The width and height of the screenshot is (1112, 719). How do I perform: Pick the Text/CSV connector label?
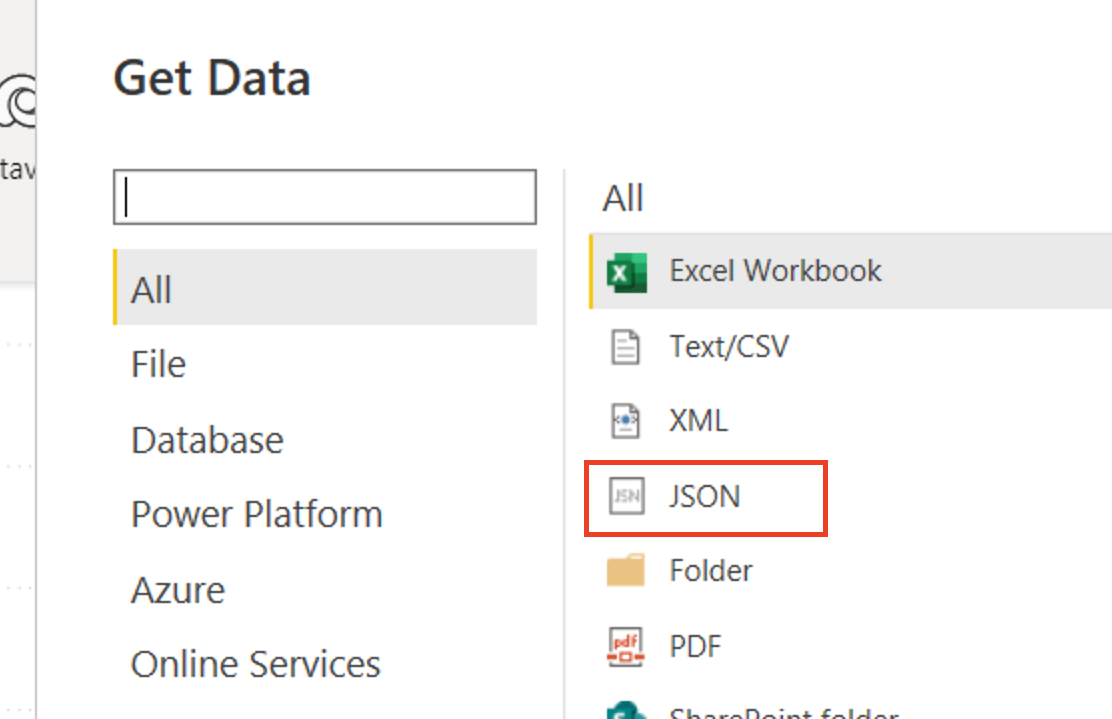coord(728,347)
